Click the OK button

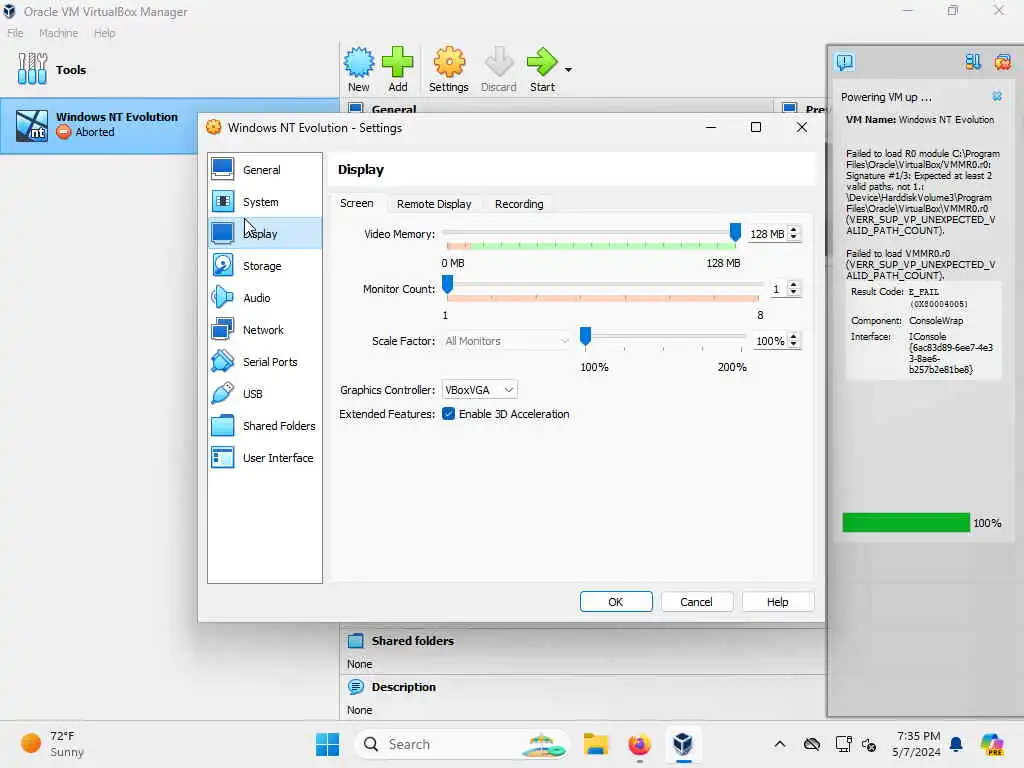click(x=616, y=601)
